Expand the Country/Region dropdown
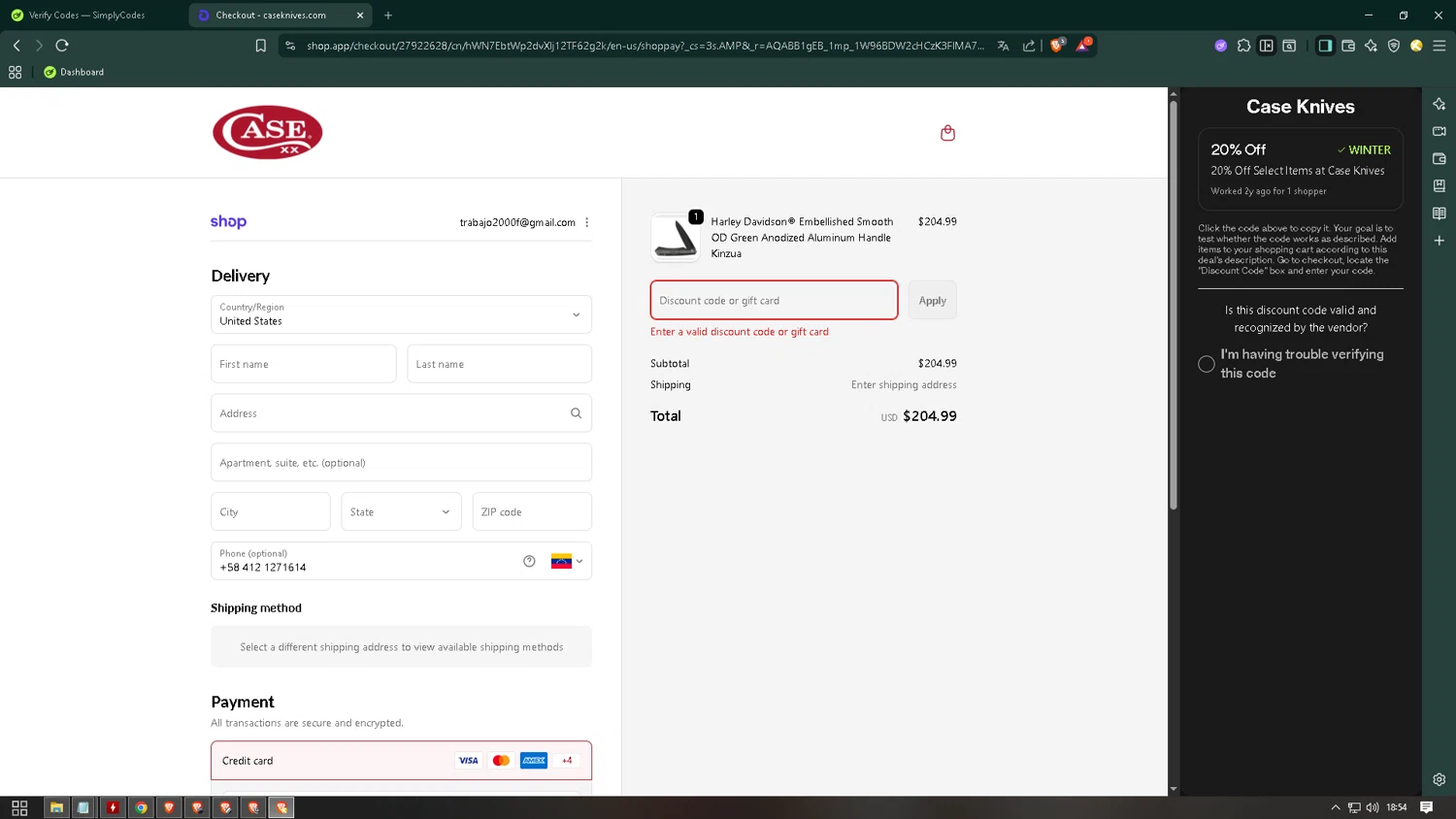 click(x=401, y=314)
